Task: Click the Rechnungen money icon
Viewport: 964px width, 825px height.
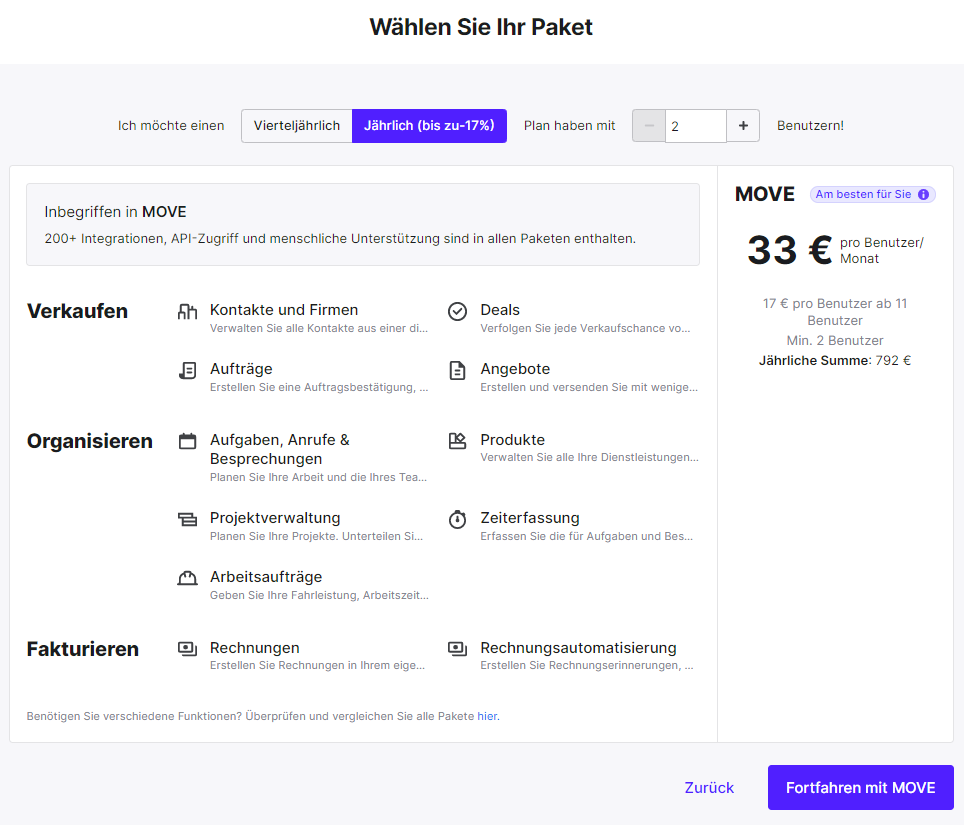Action: [188, 649]
